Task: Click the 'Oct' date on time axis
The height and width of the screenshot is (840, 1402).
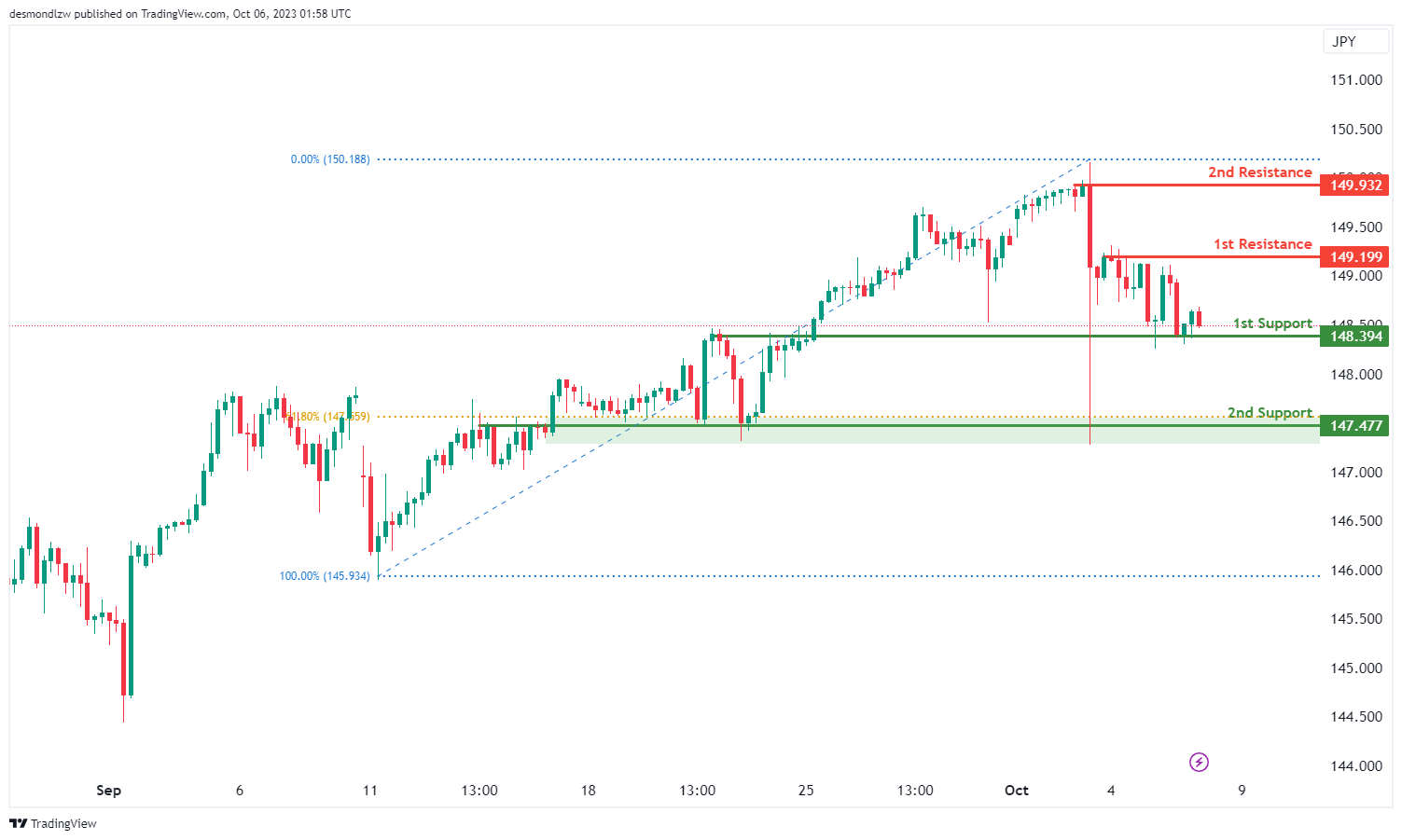Action: [x=1016, y=791]
